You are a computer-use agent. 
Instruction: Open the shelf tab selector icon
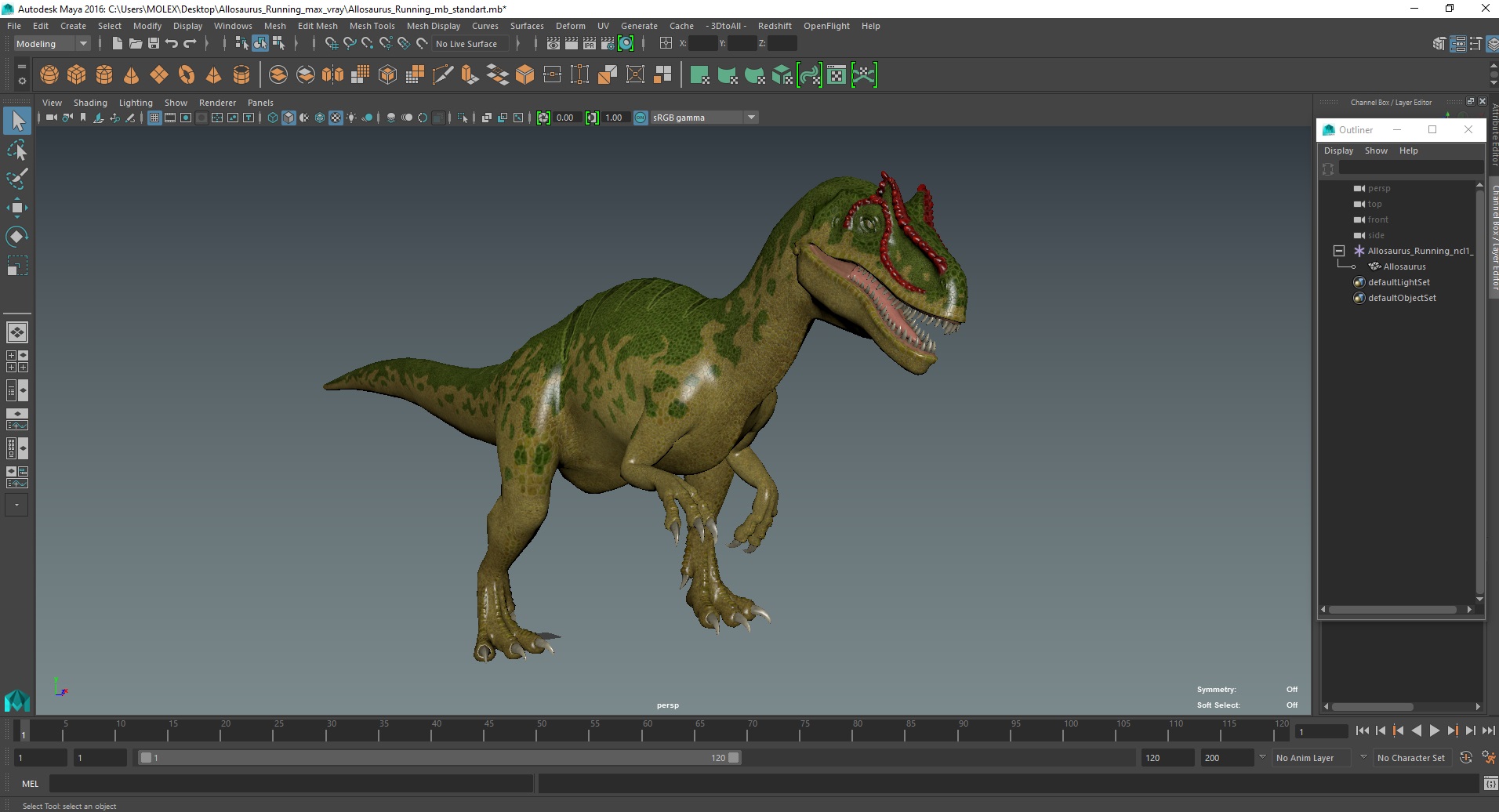tap(21, 67)
